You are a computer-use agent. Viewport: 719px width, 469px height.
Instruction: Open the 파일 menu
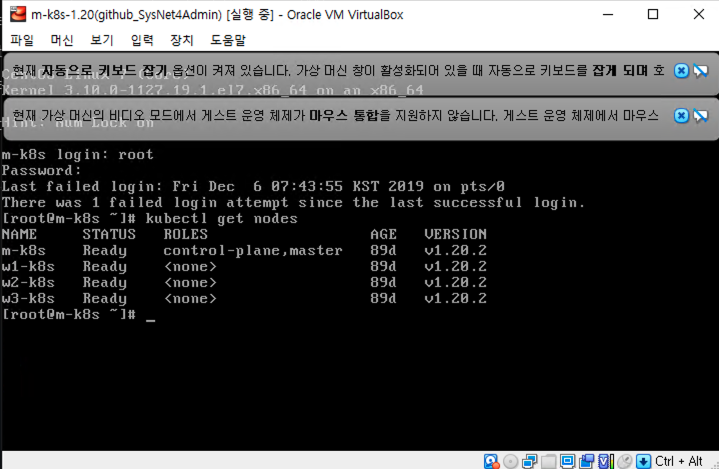[x=22, y=40]
